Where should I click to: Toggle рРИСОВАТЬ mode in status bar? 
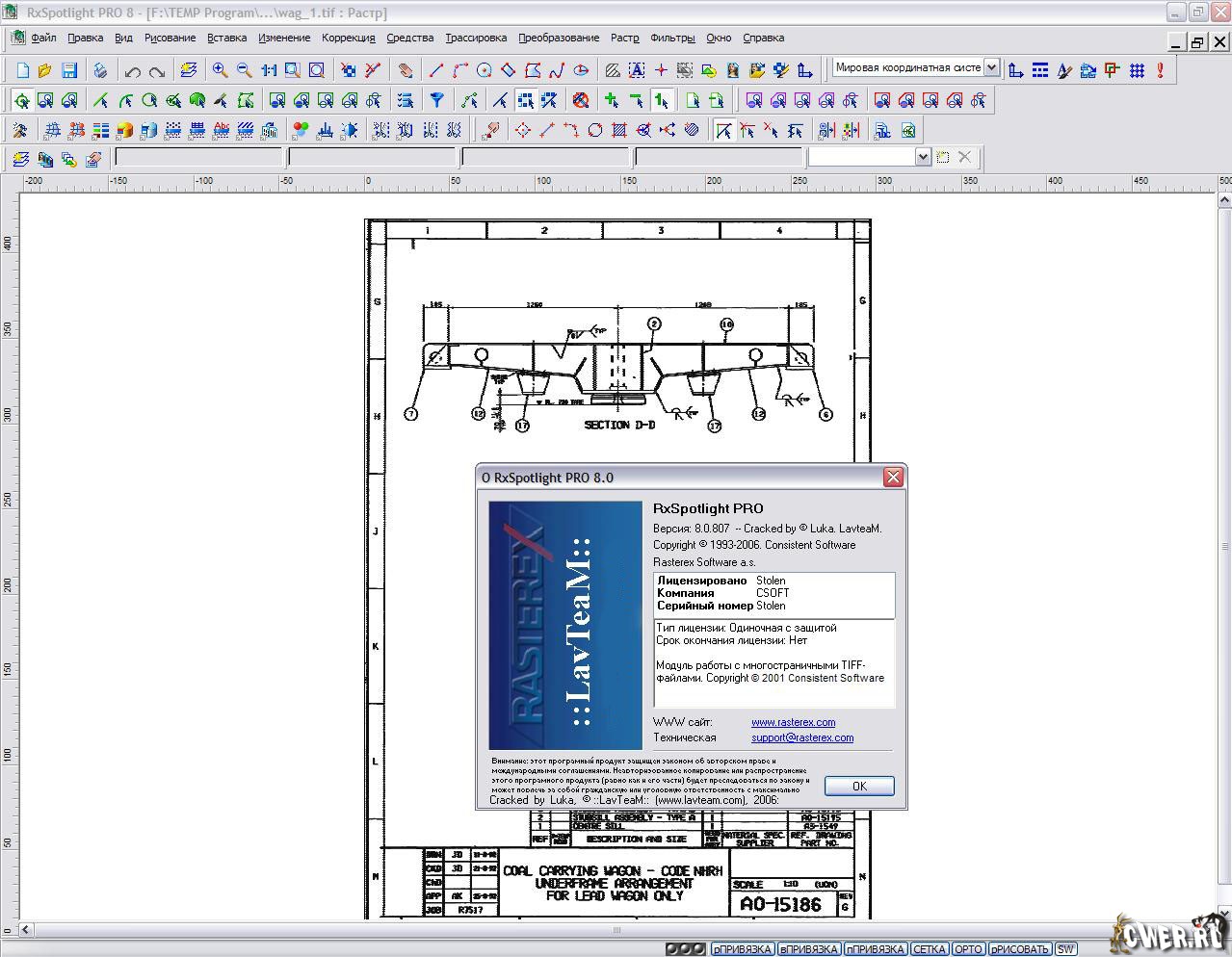(x=1019, y=949)
